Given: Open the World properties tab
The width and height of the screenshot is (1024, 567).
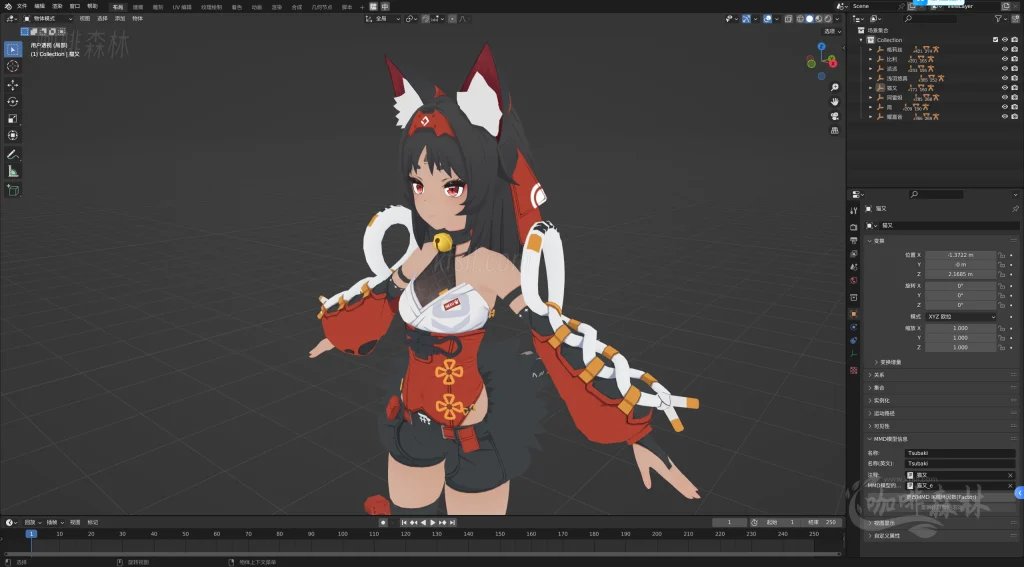Looking at the screenshot, I should (854, 280).
